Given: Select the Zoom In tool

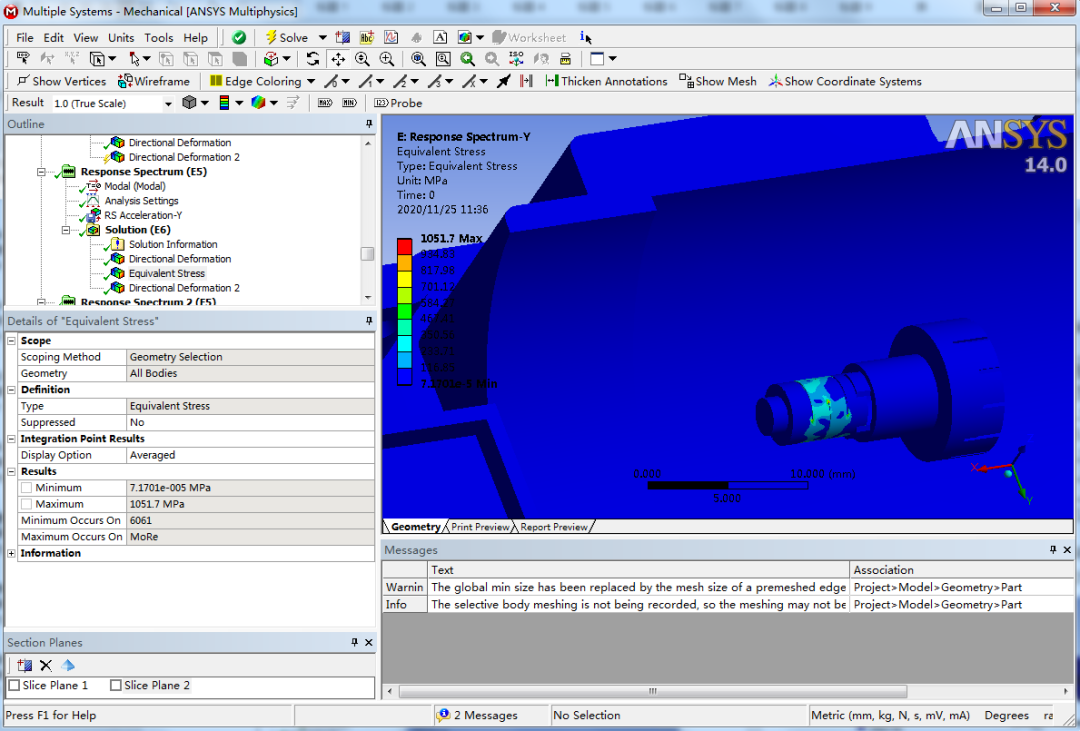Looking at the screenshot, I should (x=386, y=58).
